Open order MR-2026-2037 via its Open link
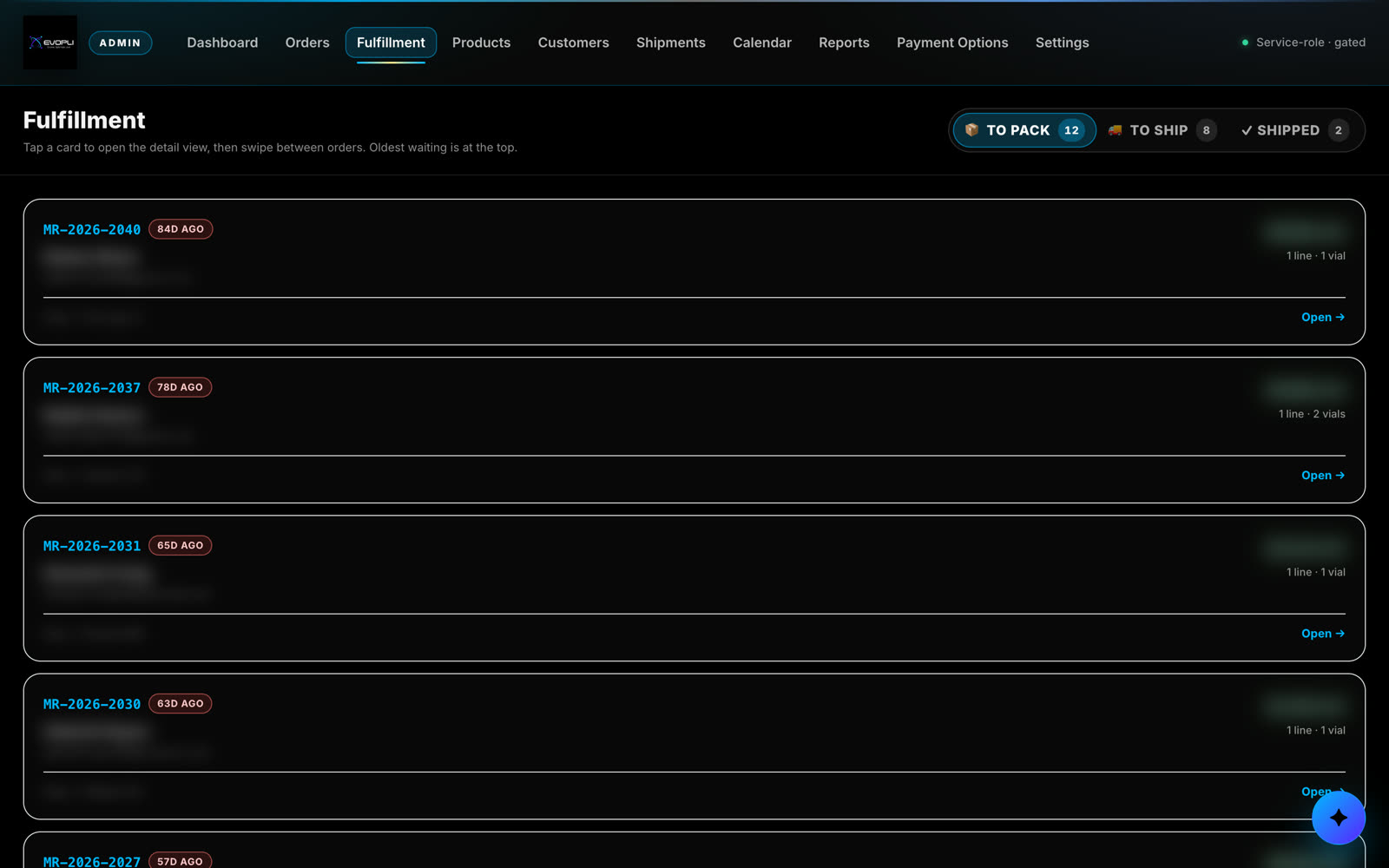 pos(1323,476)
